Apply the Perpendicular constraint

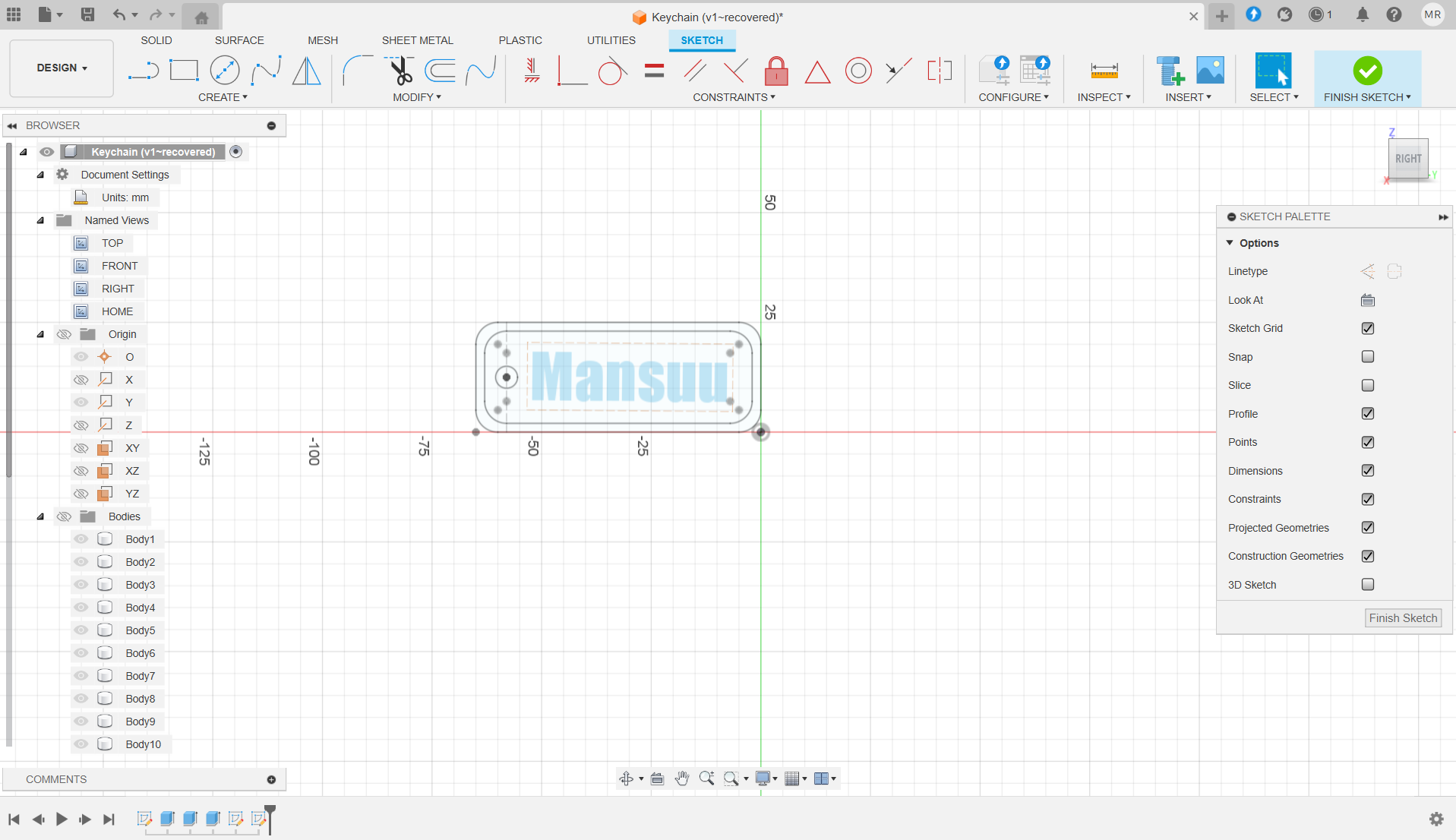click(735, 71)
